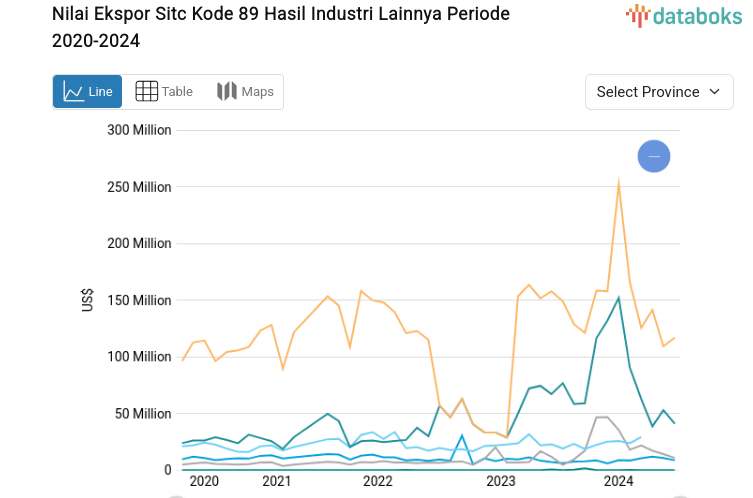Click the orange line's peak in 2024

pyautogui.click(x=619, y=181)
